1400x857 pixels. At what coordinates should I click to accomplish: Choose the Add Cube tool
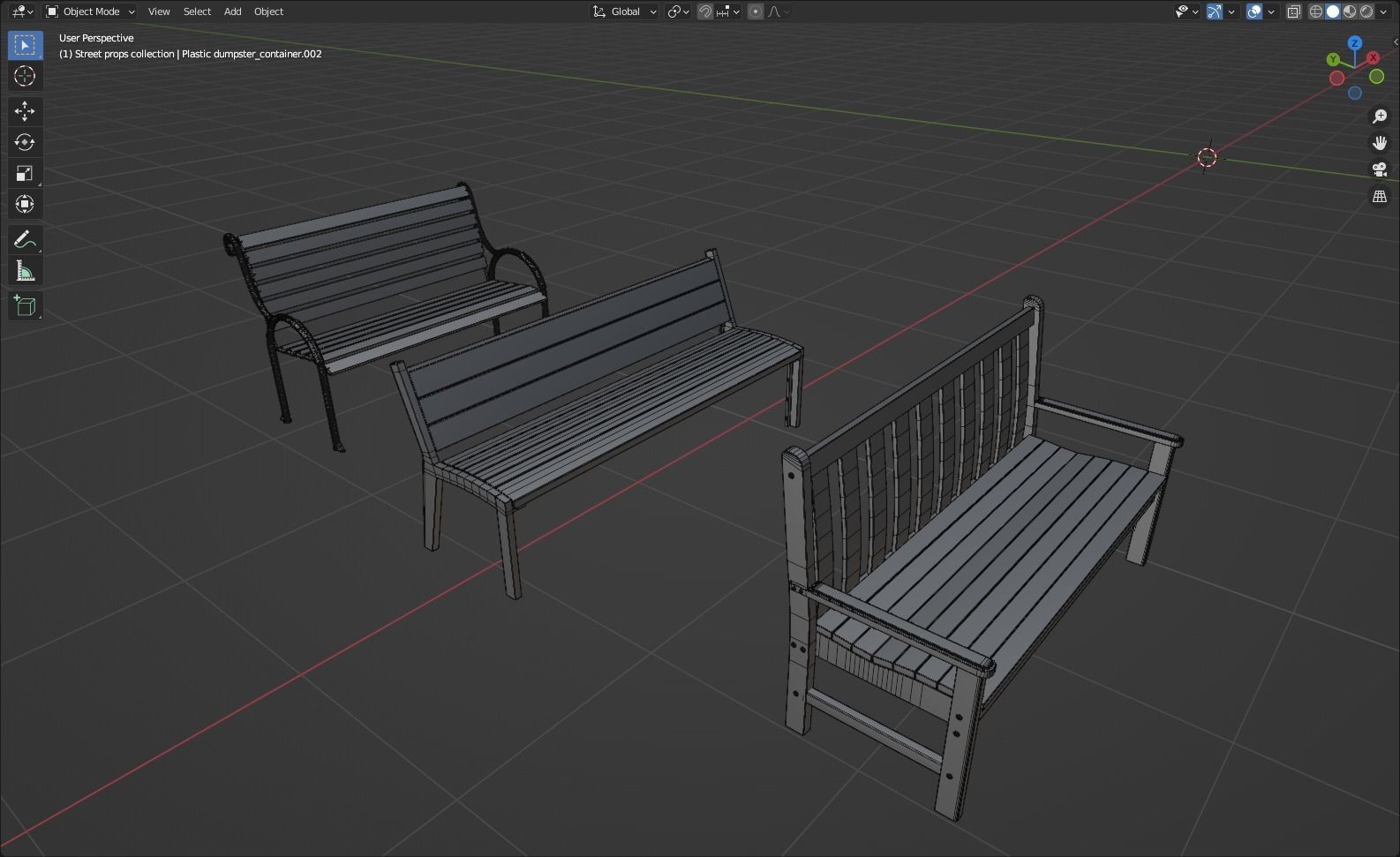pos(25,305)
